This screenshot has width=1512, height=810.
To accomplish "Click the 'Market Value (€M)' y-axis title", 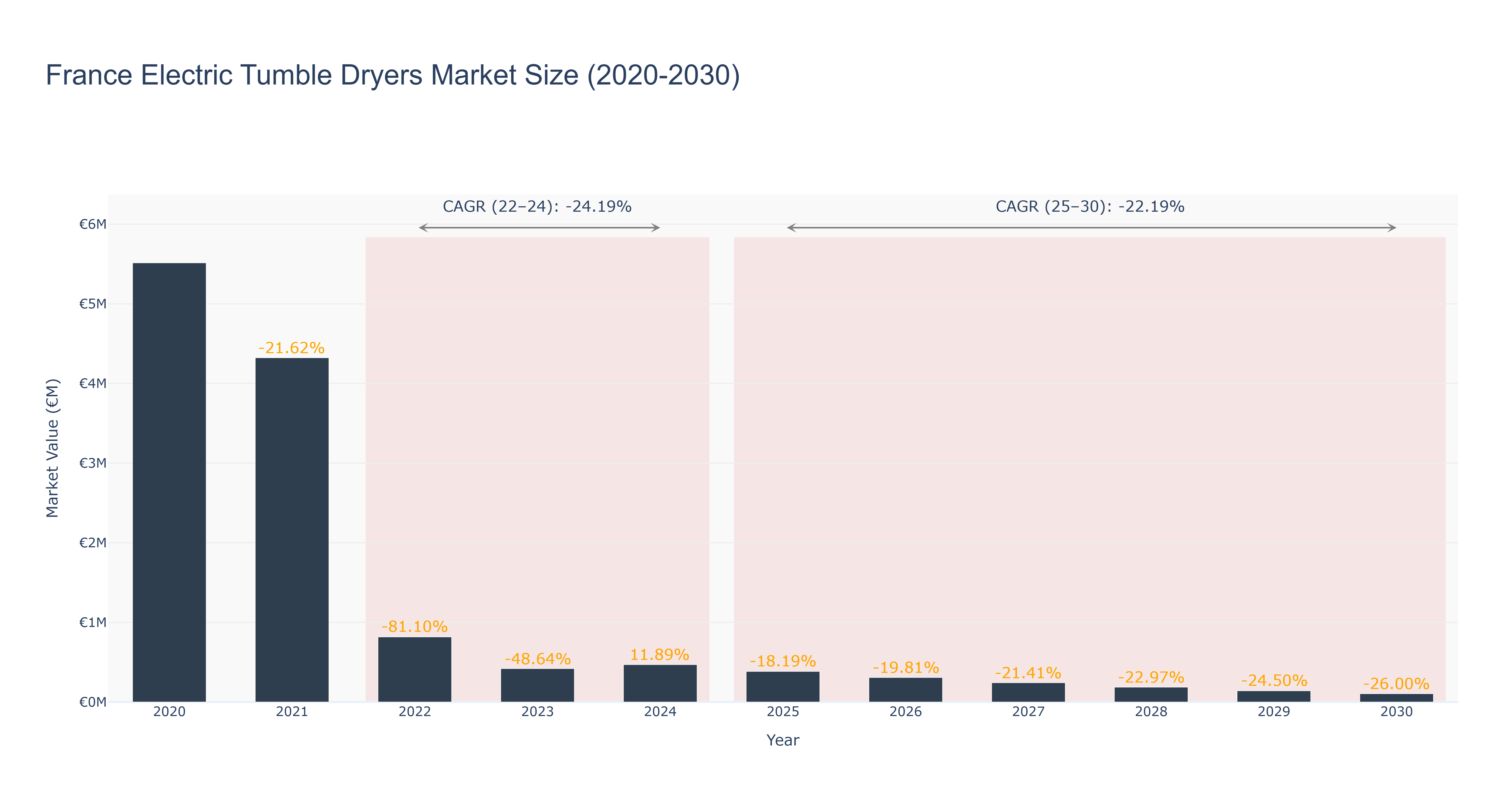I will pos(53,448).
